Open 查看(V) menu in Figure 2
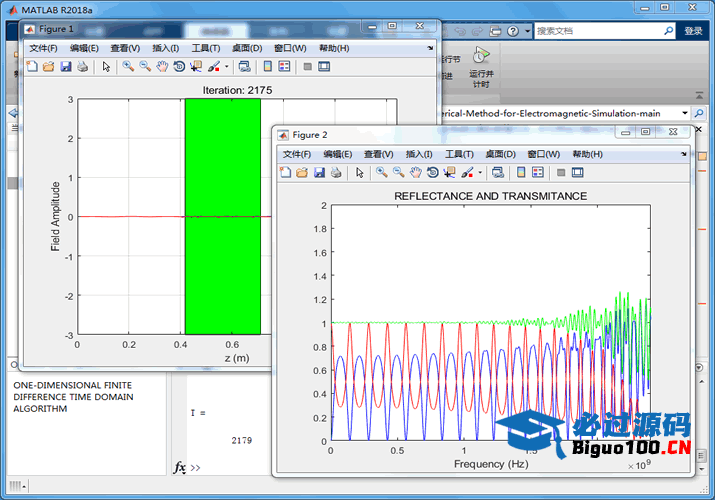The height and width of the screenshot is (500, 715). 378,154
